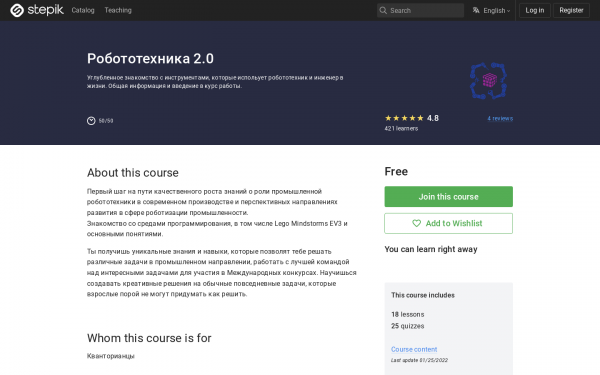This screenshot has width=600, height=375.
Task: Click the This course includes heading
Action: tap(423, 295)
